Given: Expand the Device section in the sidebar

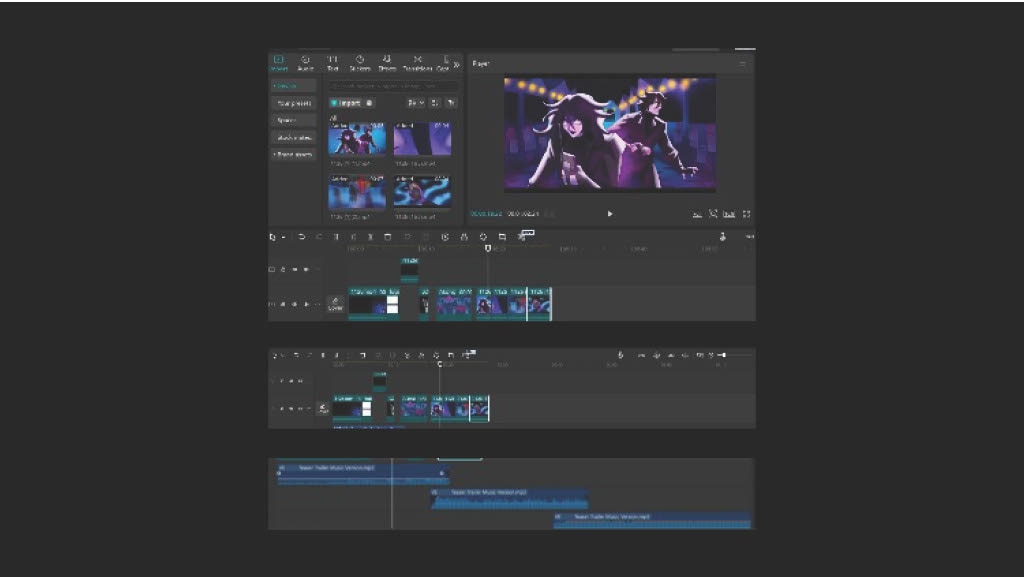Looking at the screenshot, I should 293,86.
